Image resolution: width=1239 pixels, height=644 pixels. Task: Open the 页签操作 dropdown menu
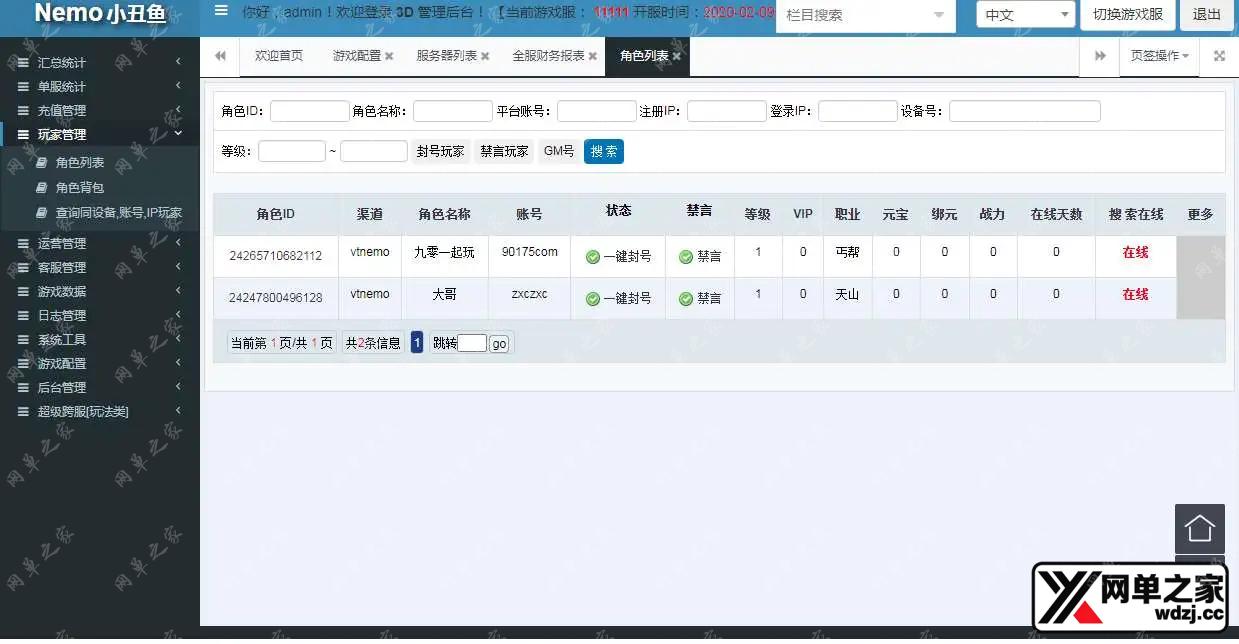click(1159, 56)
